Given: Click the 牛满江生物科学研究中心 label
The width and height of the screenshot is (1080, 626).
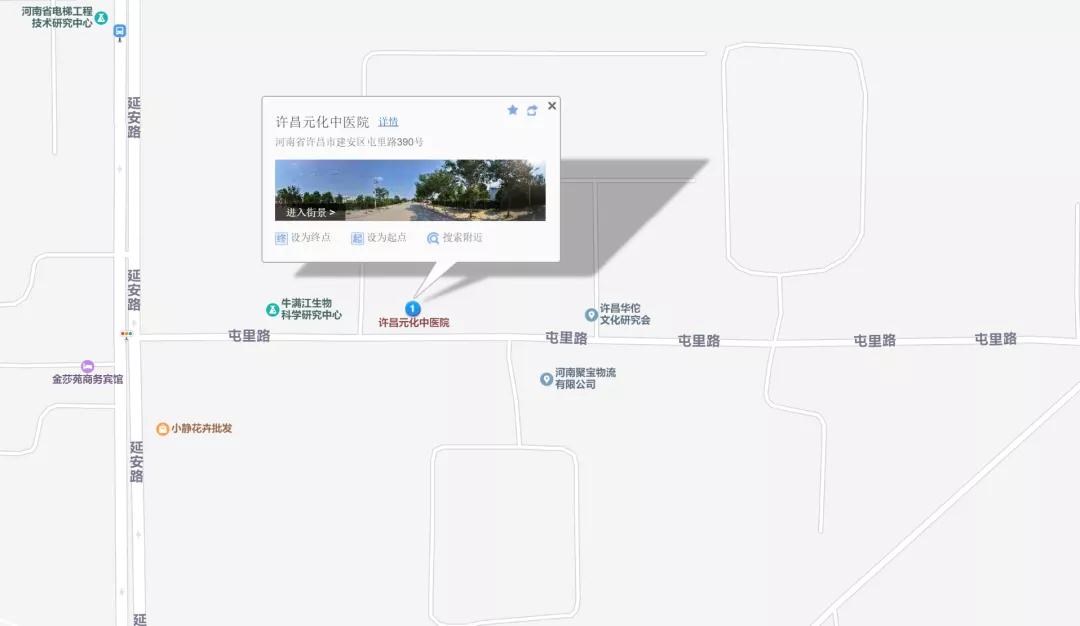Looking at the screenshot, I should click(311, 309).
